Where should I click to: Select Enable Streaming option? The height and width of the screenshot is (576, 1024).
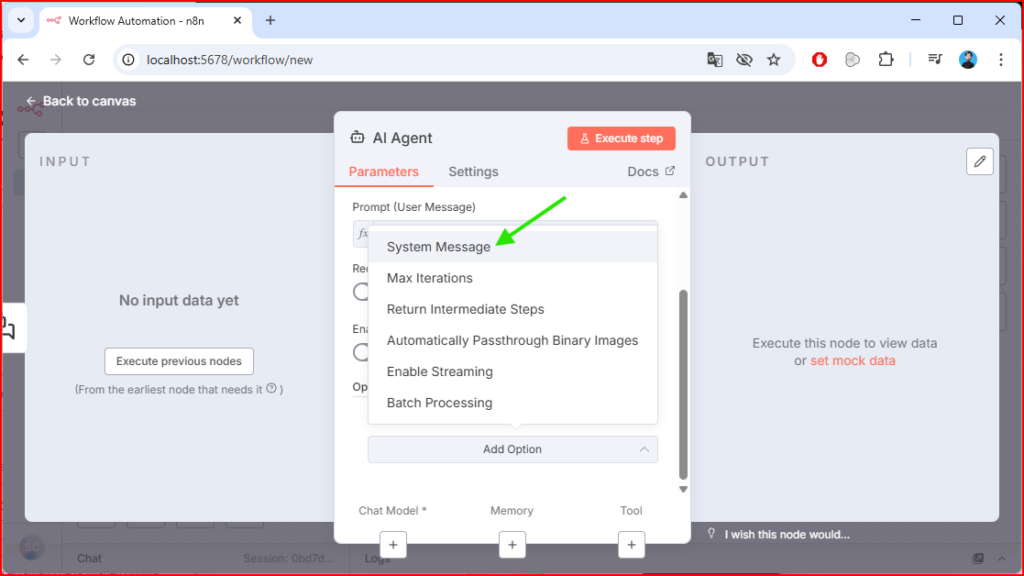click(440, 372)
